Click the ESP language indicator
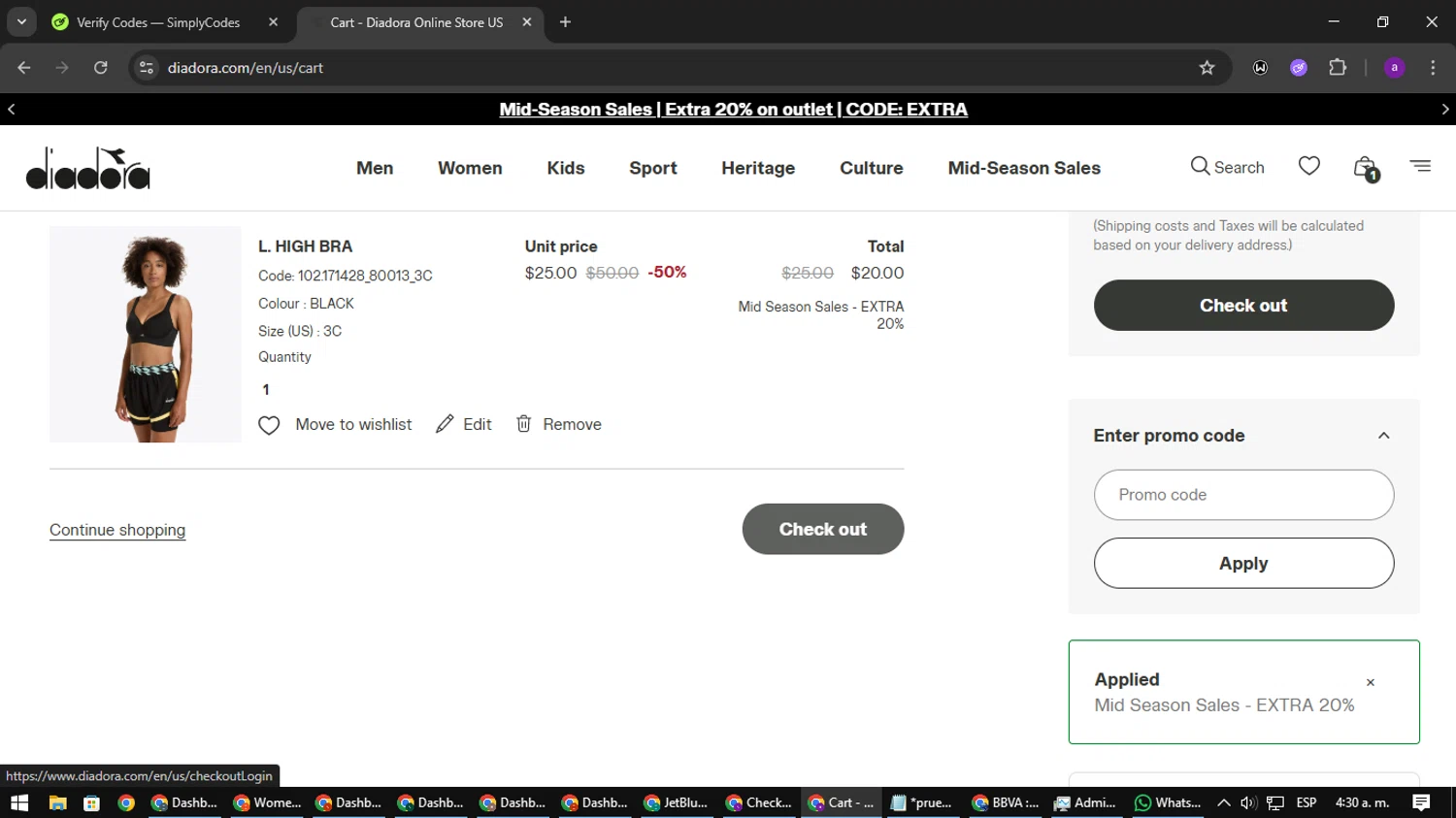The image size is (1456, 818). pos(1307,802)
